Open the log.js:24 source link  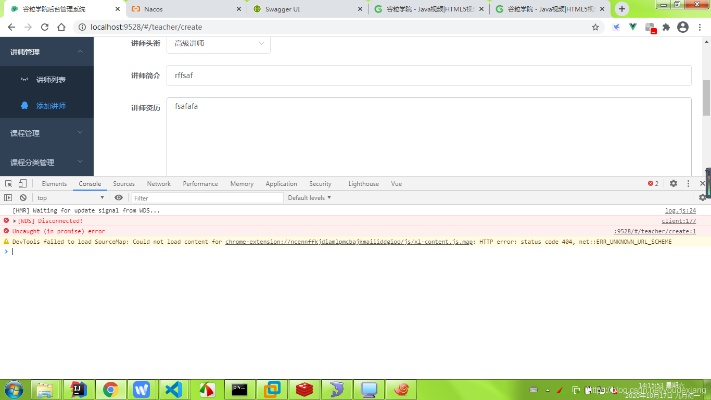(x=680, y=211)
